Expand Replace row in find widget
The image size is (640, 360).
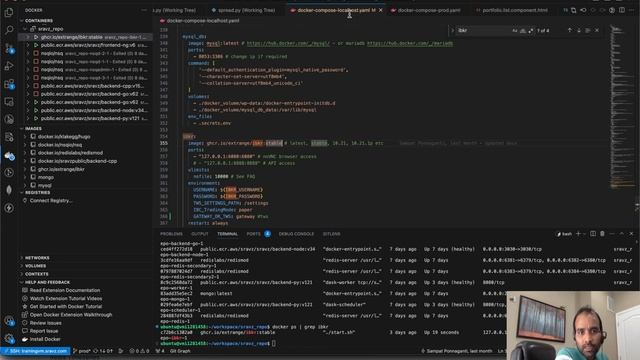click(452, 31)
